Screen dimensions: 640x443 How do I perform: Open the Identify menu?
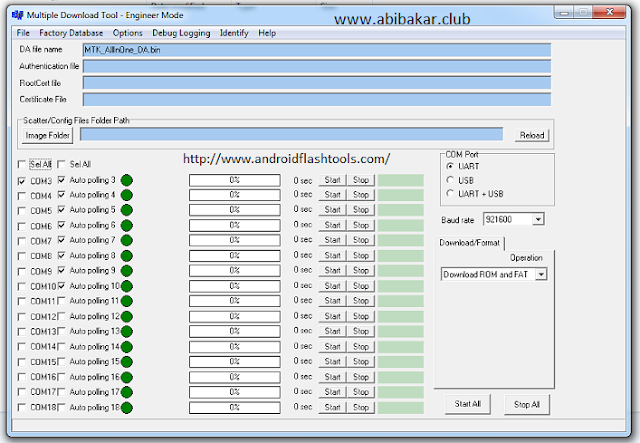pyautogui.click(x=234, y=33)
